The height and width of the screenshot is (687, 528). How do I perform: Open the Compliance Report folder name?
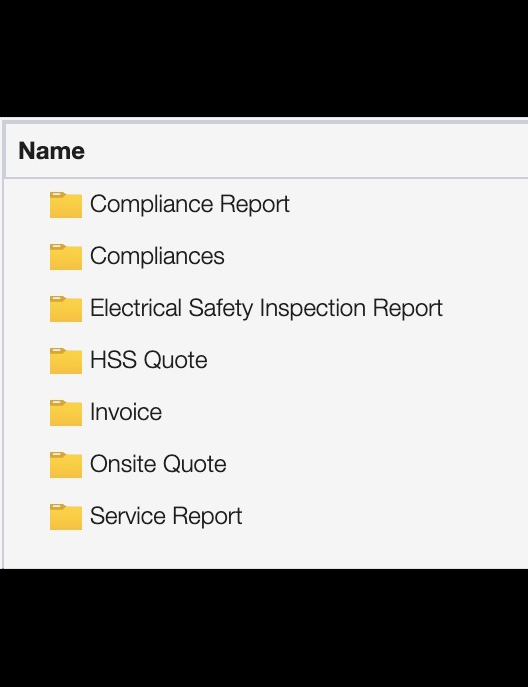coord(190,204)
